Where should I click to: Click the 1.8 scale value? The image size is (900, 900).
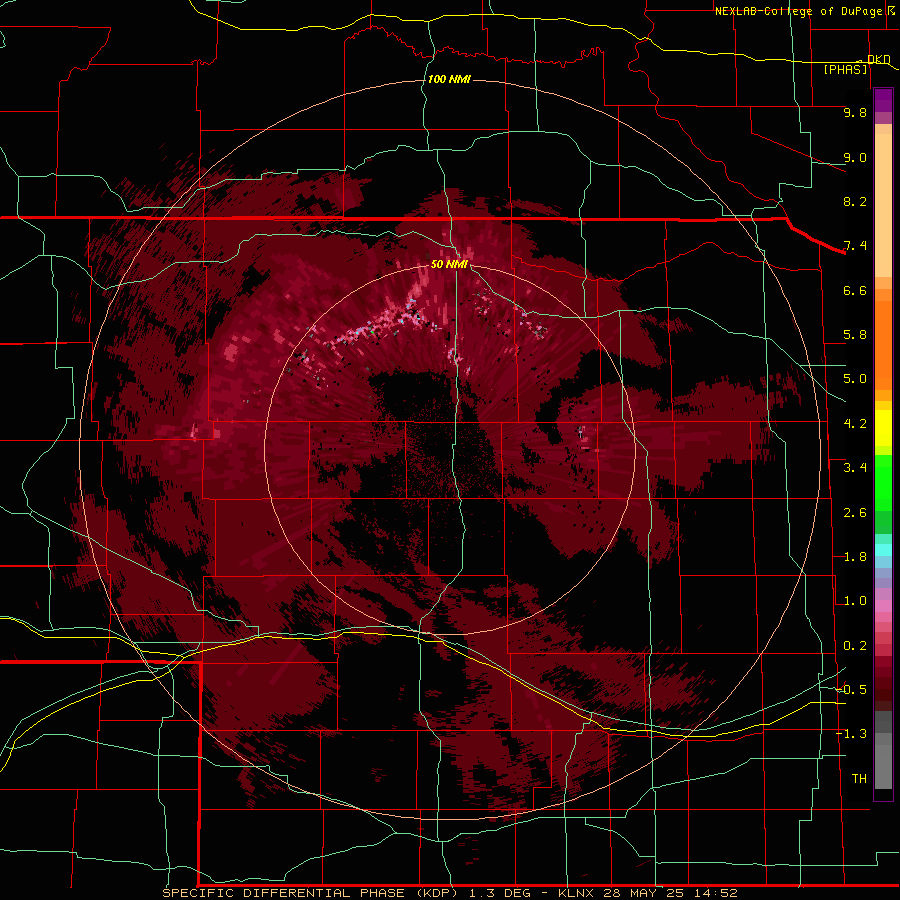point(855,557)
